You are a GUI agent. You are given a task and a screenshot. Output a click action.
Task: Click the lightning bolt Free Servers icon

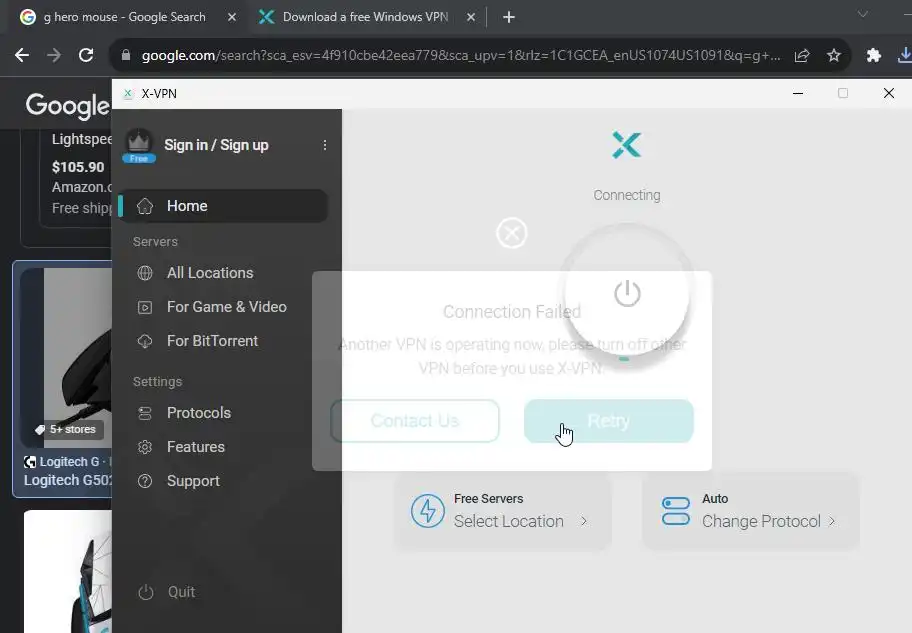click(428, 511)
